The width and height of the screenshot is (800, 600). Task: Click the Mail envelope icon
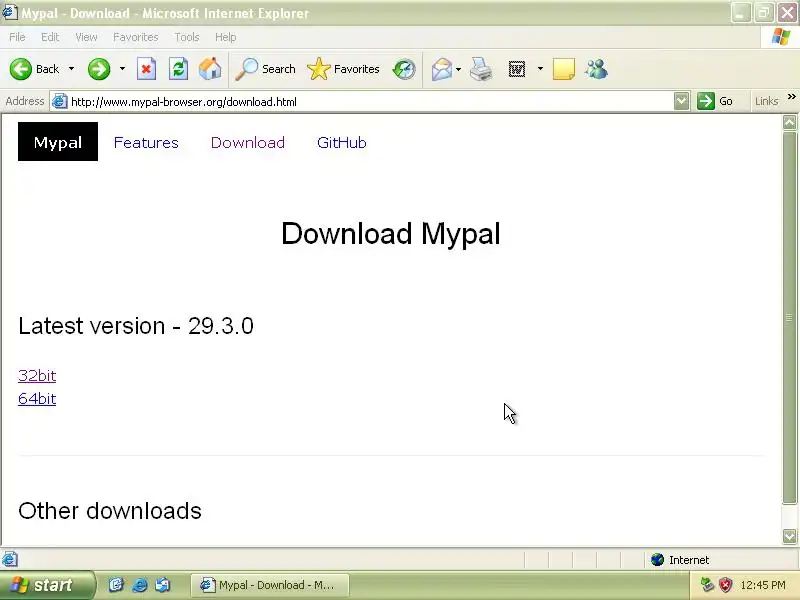pos(442,69)
